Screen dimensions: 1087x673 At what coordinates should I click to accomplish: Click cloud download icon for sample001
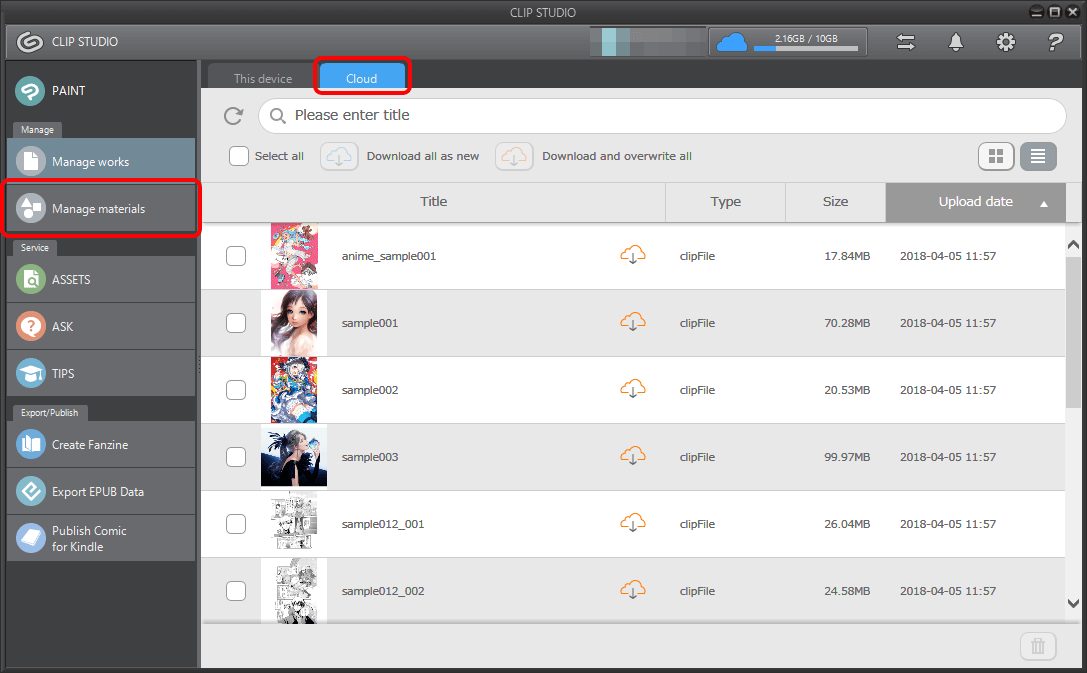pyautogui.click(x=632, y=322)
